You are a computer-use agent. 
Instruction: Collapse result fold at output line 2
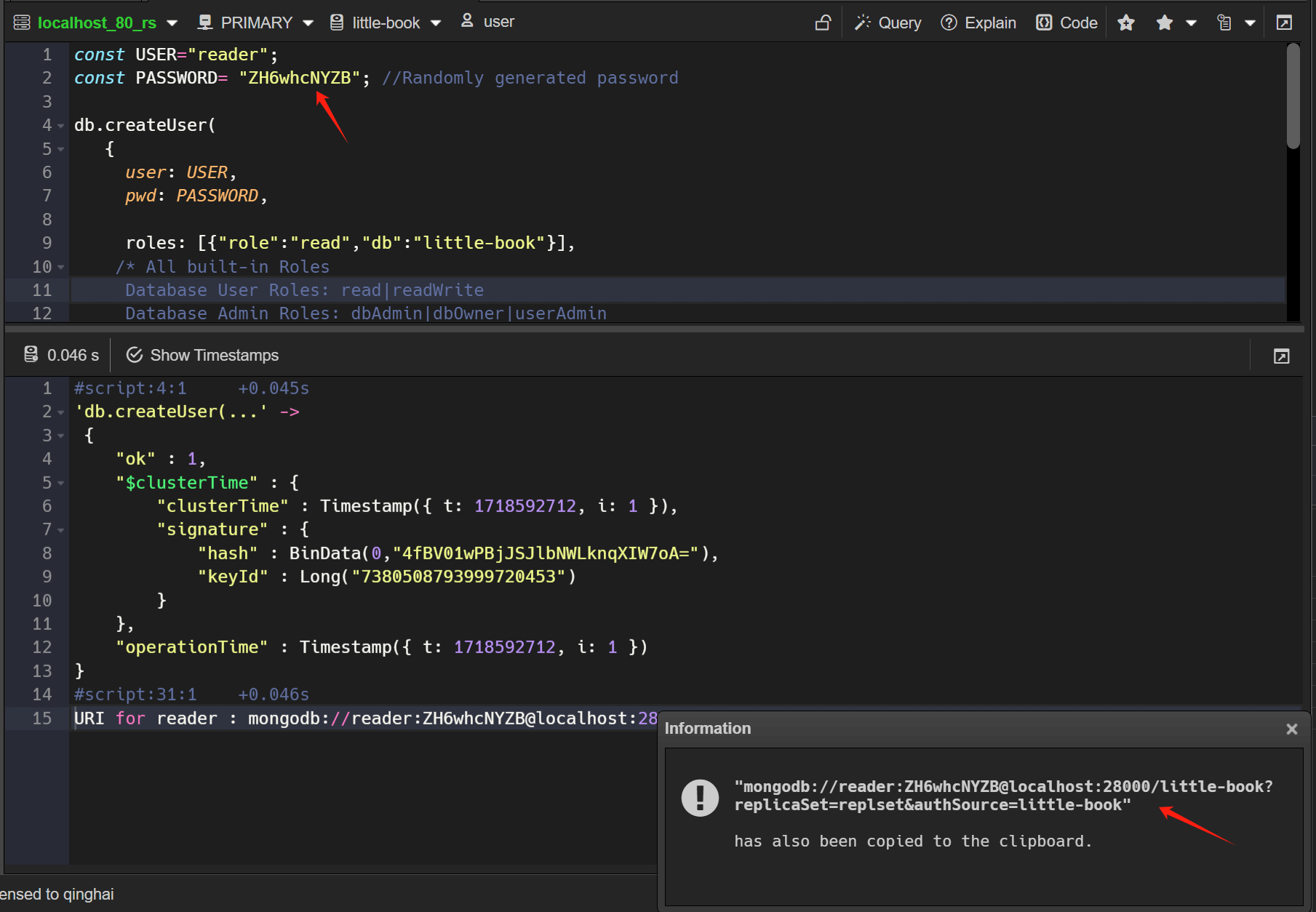point(61,412)
